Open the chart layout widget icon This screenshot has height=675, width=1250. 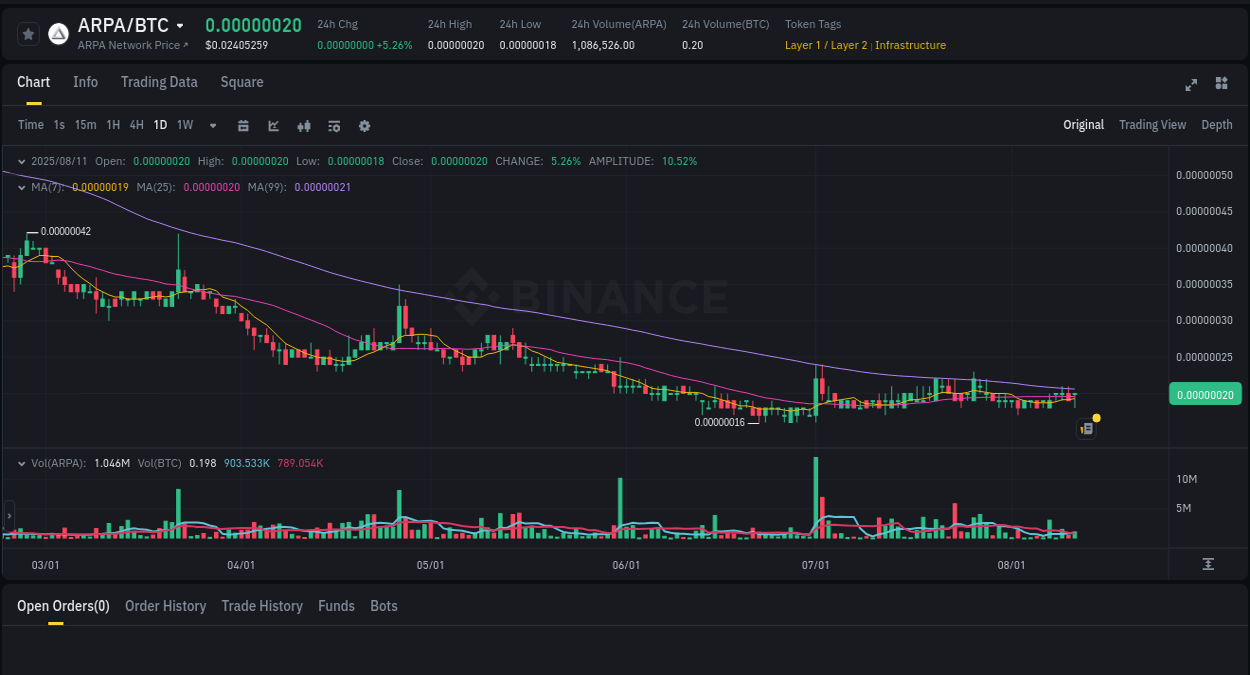coord(1221,85)
